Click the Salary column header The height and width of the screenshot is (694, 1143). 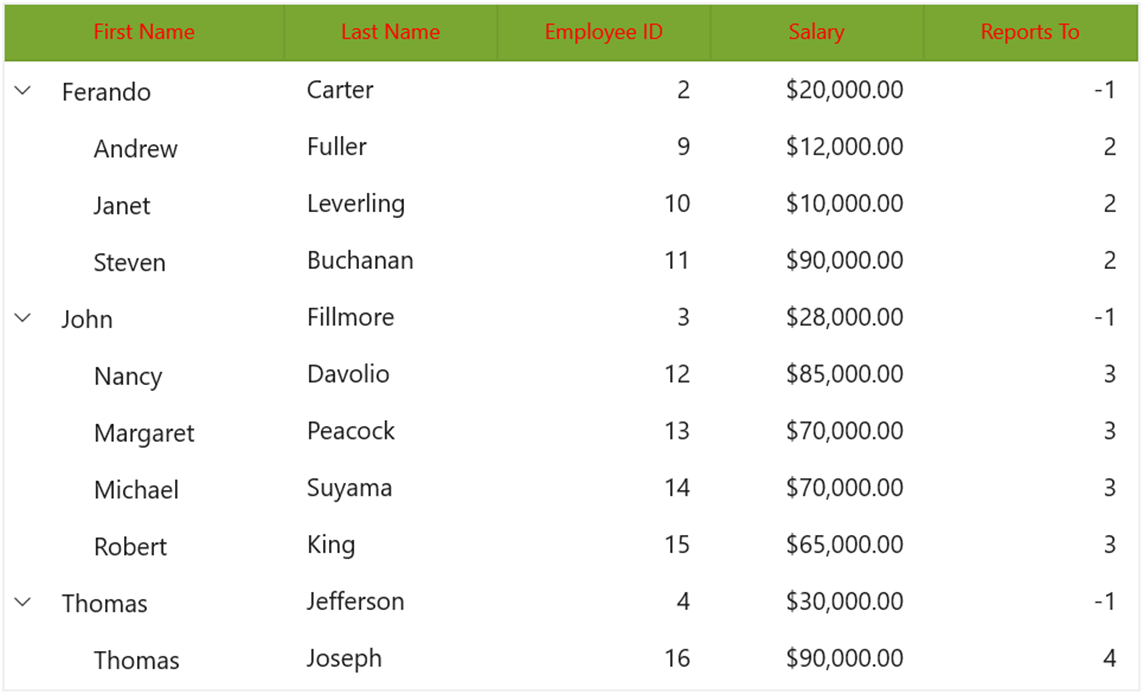tap(816, 32)
